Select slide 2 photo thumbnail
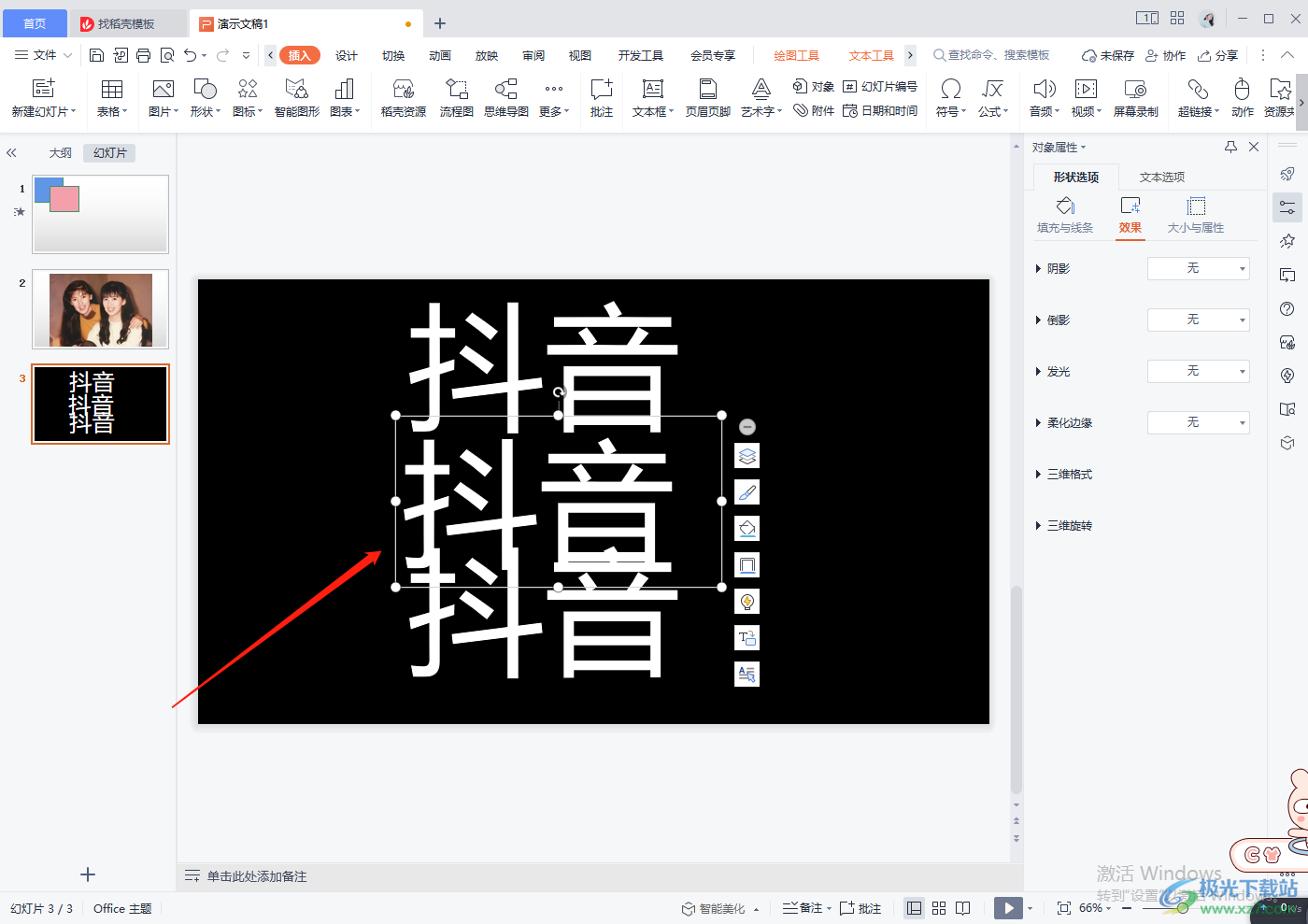 tap(101, 309)
